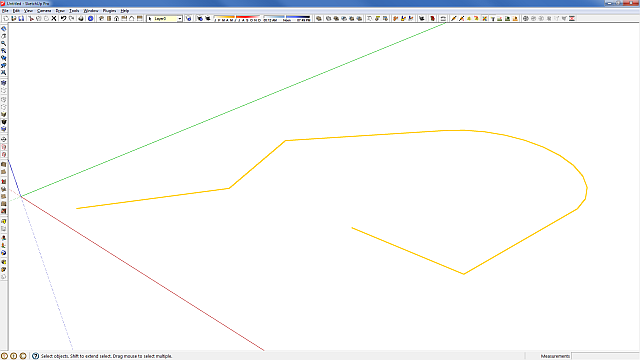Select the Zoom magnifier tool

point(3,43)
